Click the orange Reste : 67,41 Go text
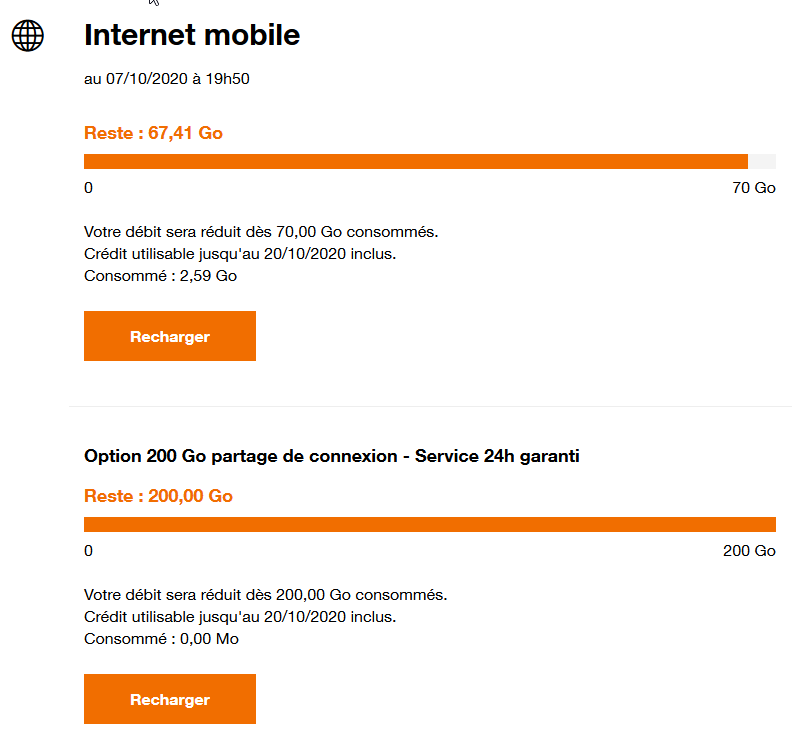The width and height of the screenshot is (792, 746). click(x=153, y=133)
